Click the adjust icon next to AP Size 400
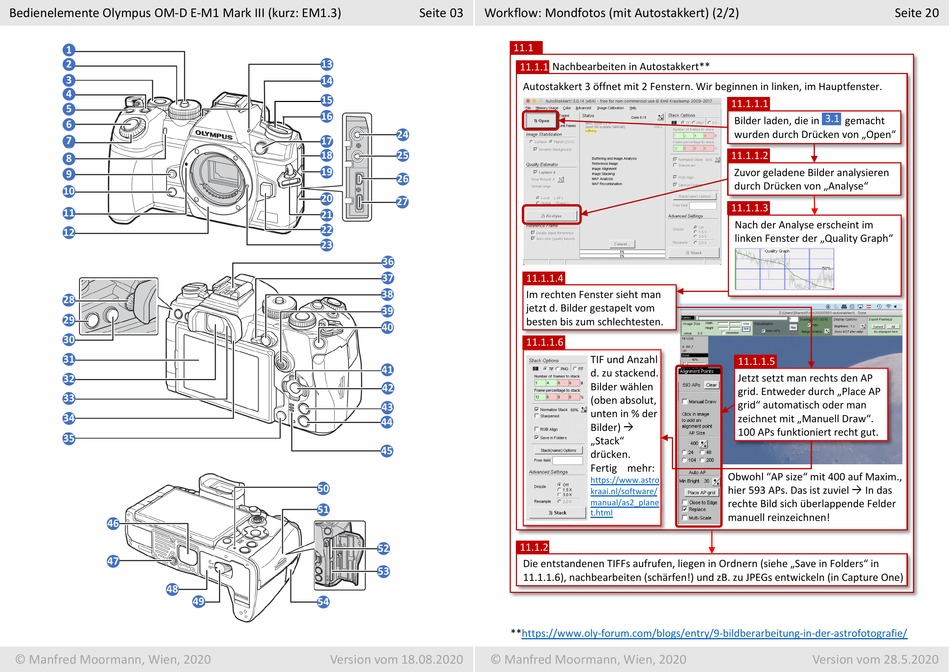The height and width of the screenshot is (672, 950). [x=705, y=444]
